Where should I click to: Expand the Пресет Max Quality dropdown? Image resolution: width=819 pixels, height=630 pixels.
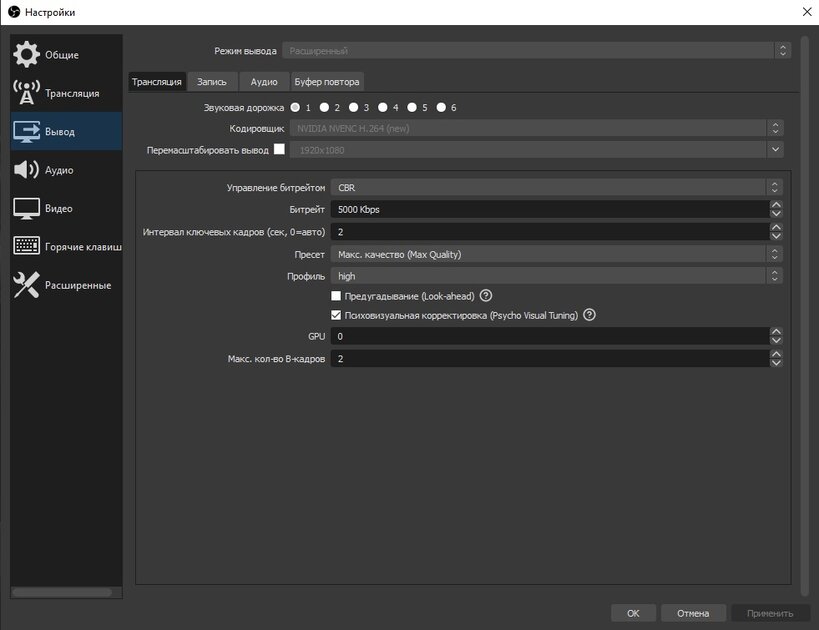point(557,254)
